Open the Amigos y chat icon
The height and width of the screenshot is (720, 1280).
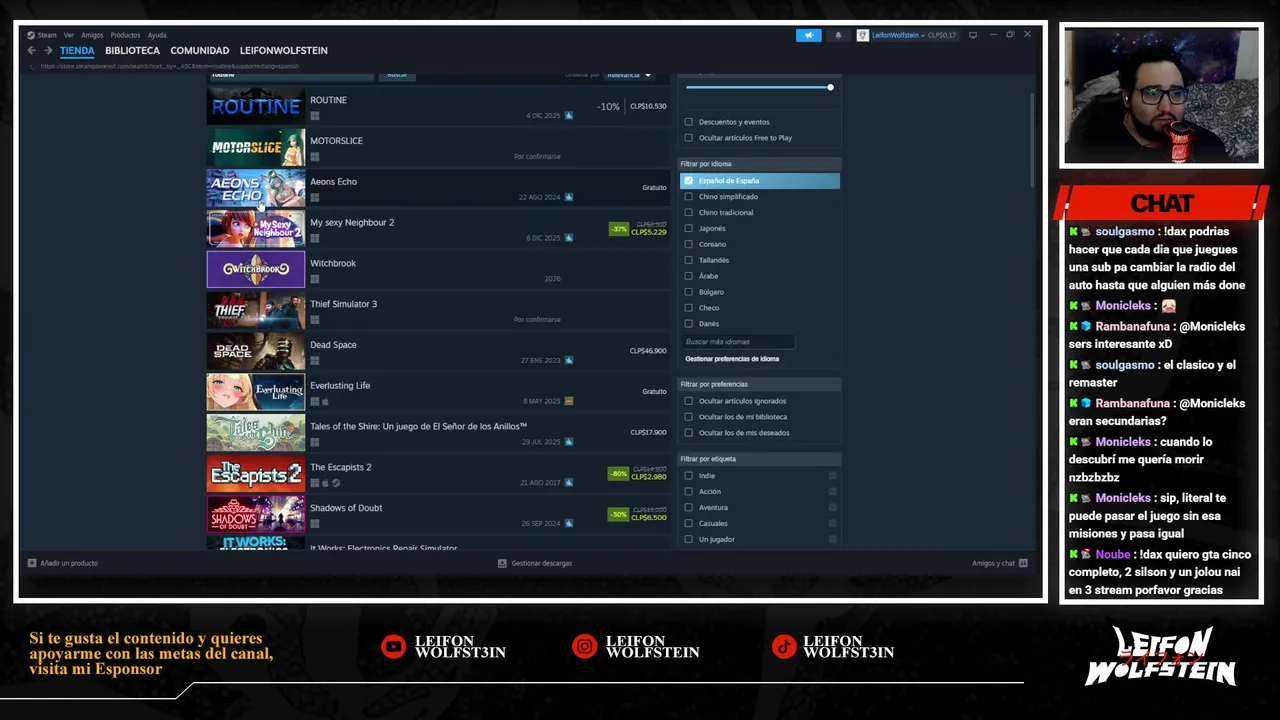click(x=1023, y=563)
